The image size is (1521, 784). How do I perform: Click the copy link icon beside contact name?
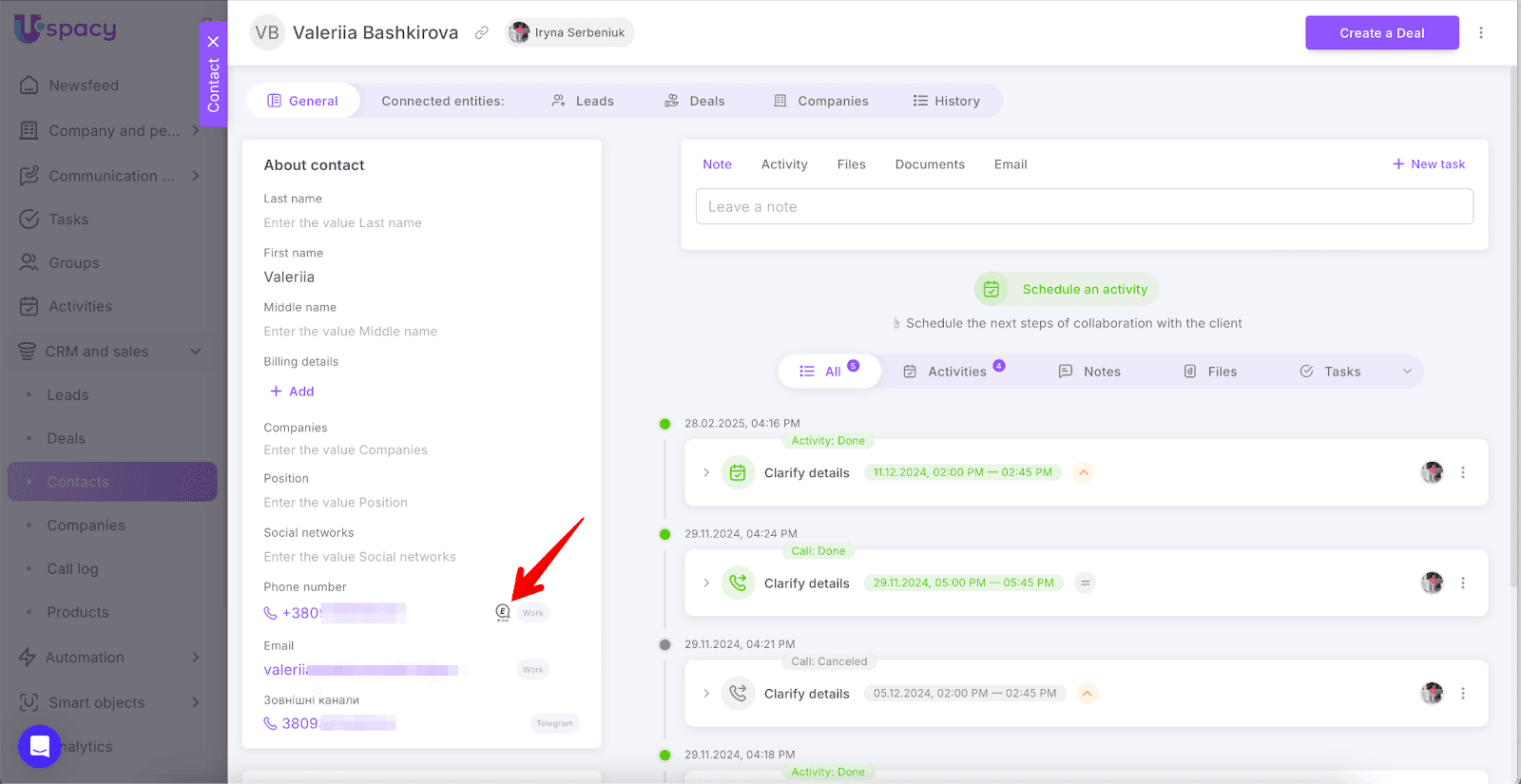(482, 33)
